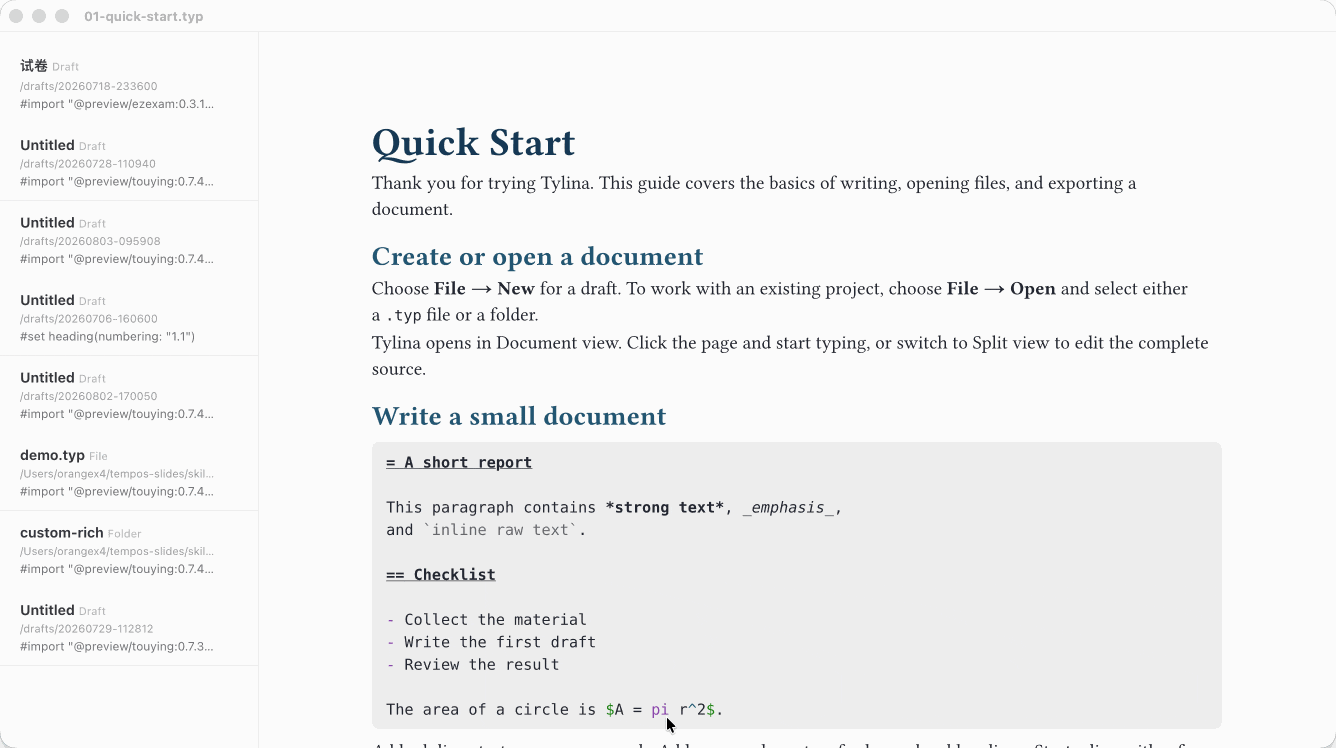Open demo.typ file from the sidebar

click(129, 473)
